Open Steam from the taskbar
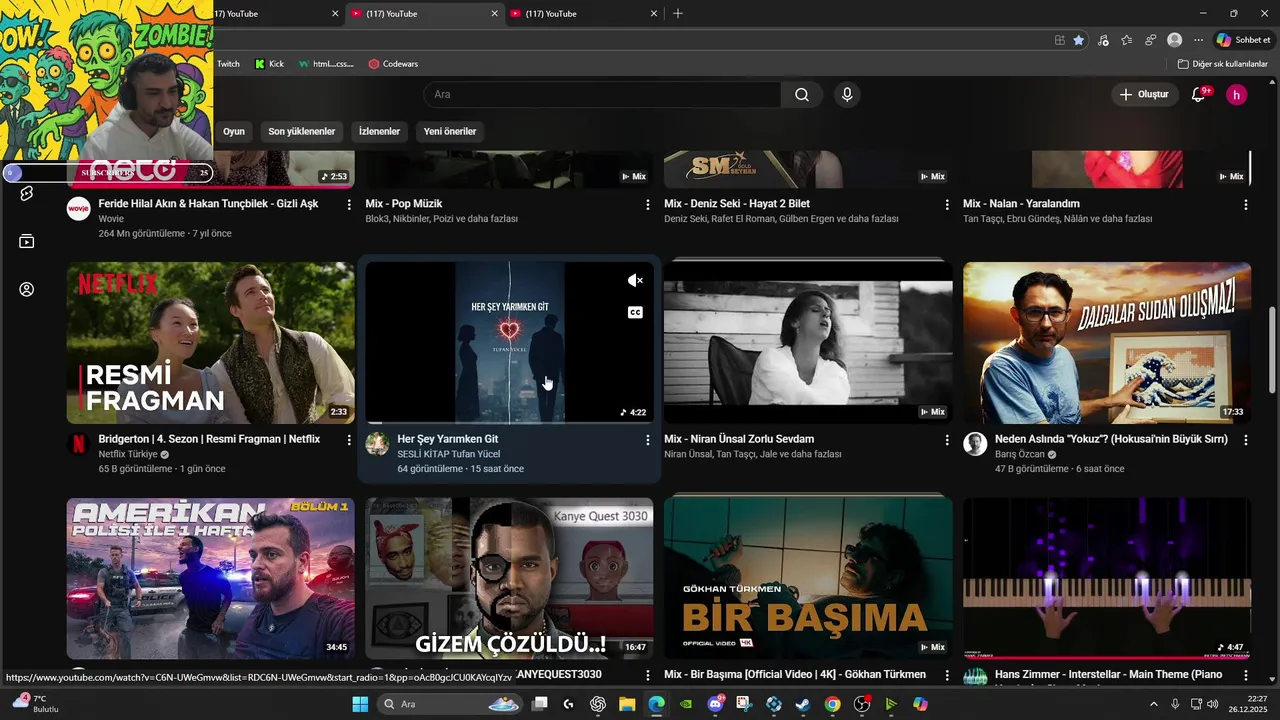The width and height of the screenshot is (1280, 720). coord(803,704)
